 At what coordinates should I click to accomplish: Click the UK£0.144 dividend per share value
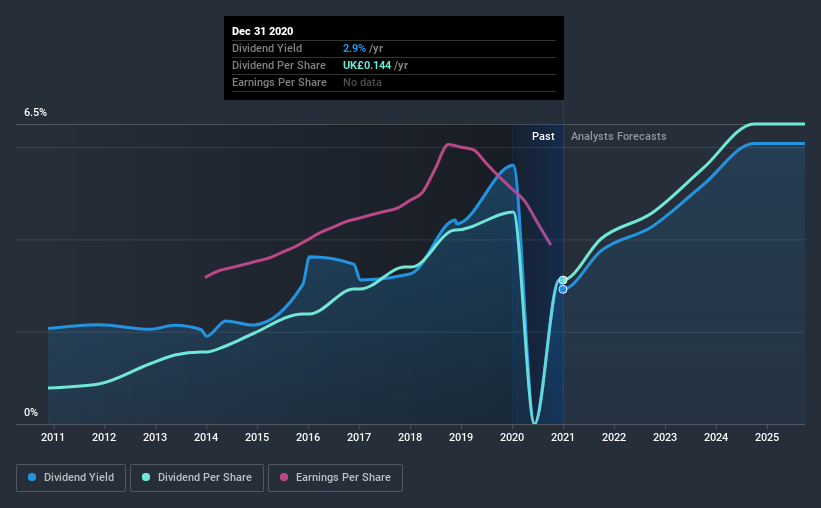(x=367, y=65)
